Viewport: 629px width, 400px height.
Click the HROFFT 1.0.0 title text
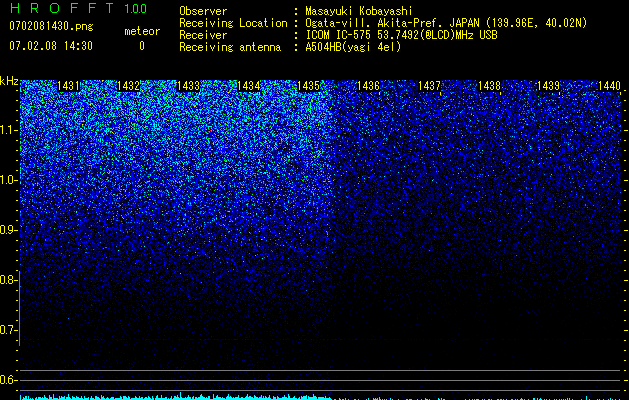78,8
